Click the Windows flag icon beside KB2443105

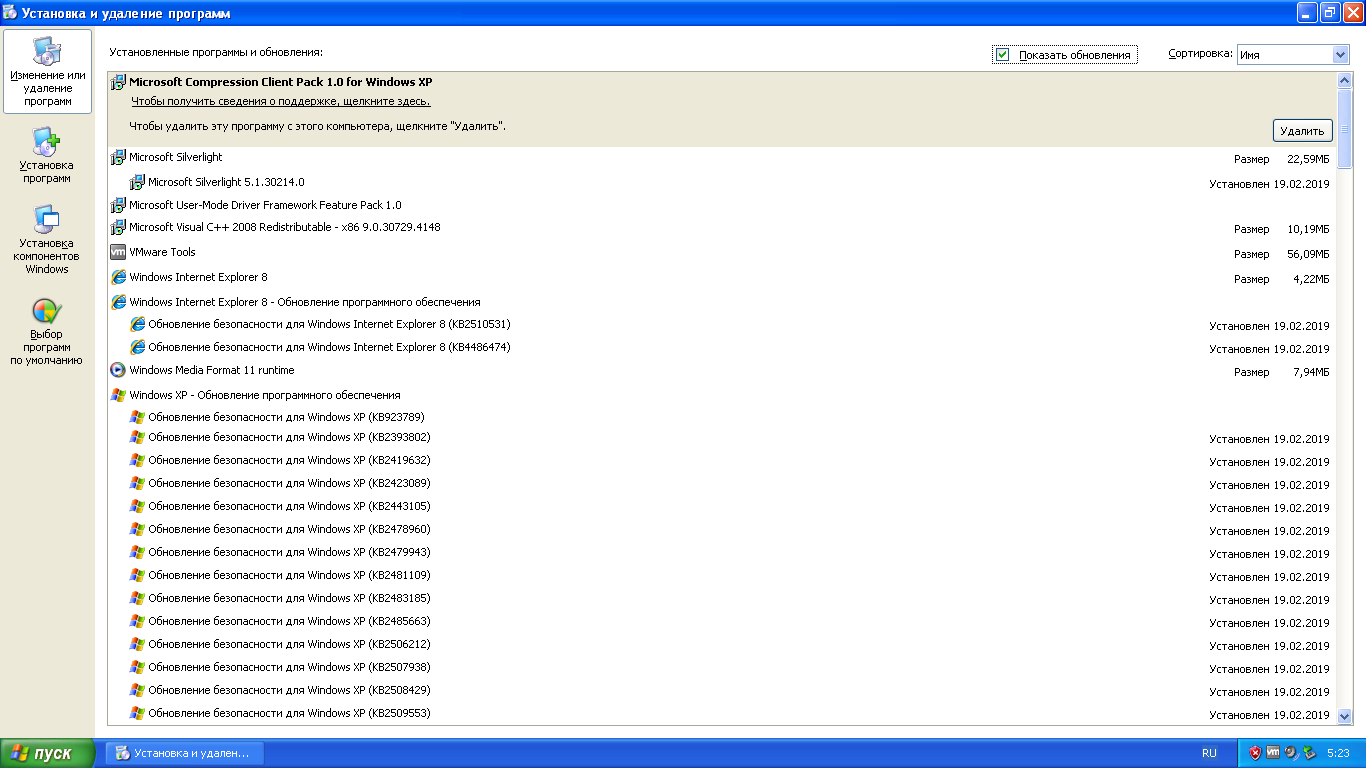click(x=137, y=506)
